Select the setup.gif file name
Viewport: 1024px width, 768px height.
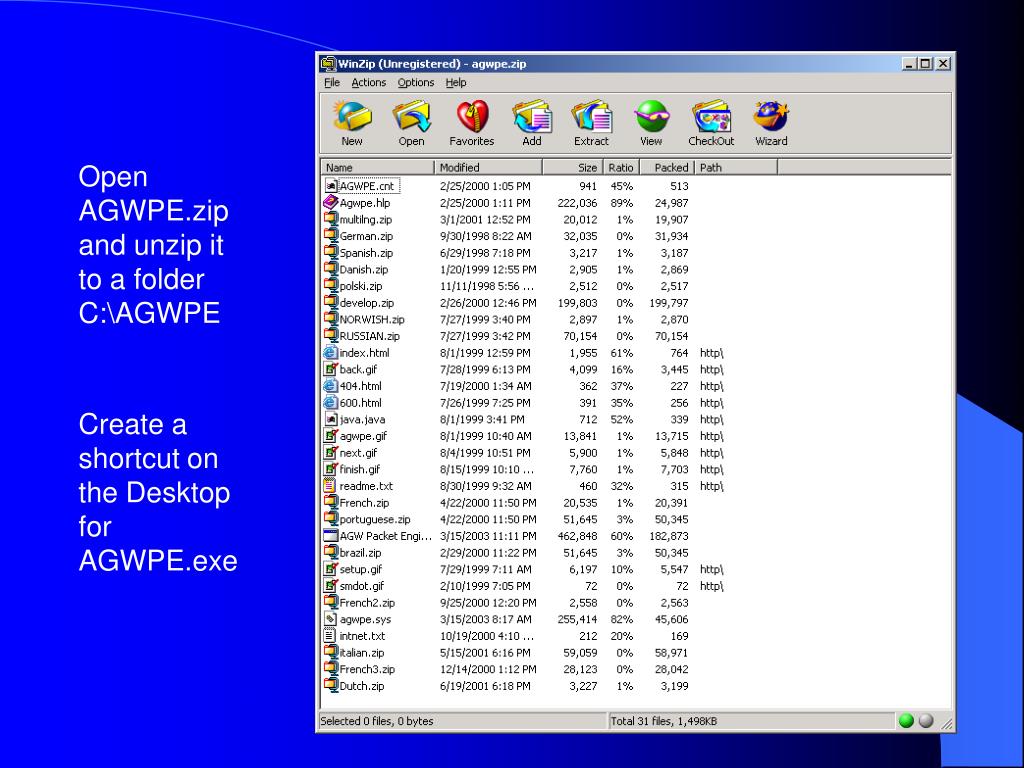pyautogui.click(x=360, y=569)
